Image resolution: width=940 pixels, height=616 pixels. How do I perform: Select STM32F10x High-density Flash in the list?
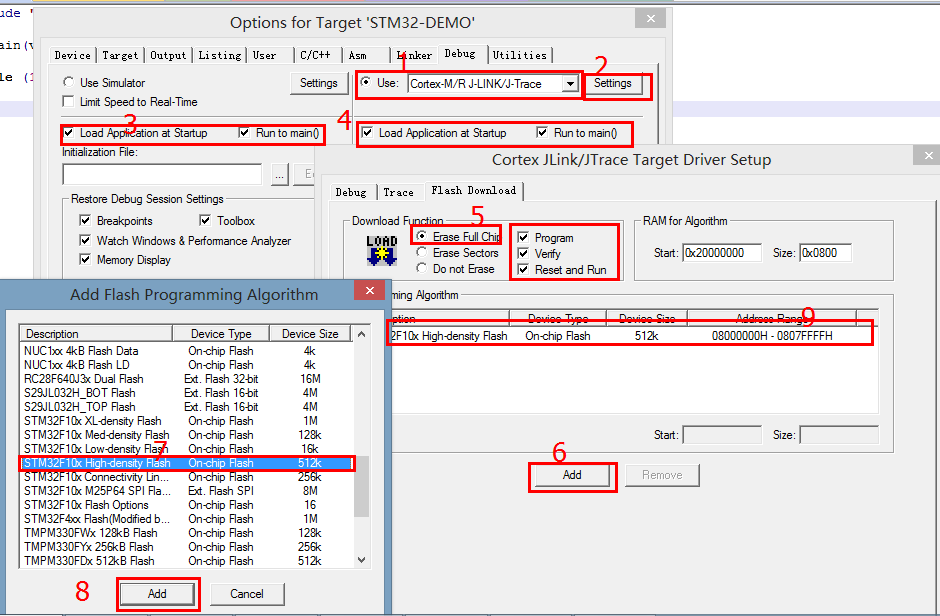[186, 463]
